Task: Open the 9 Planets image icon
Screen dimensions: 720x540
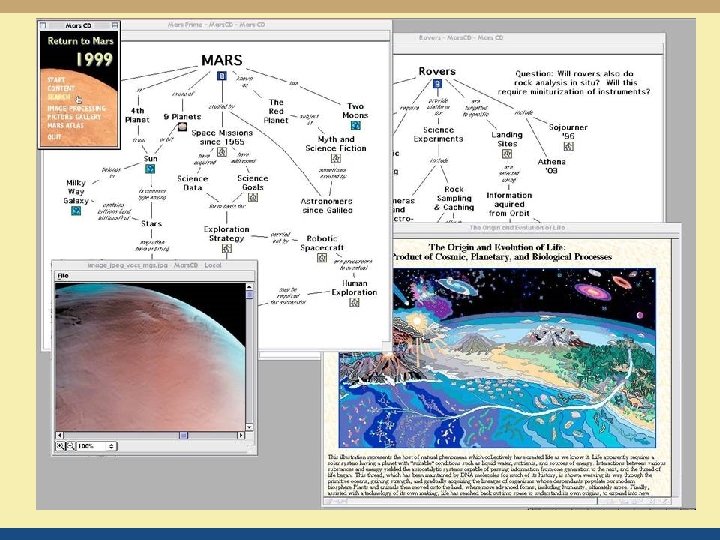Action: pos(182,126)
